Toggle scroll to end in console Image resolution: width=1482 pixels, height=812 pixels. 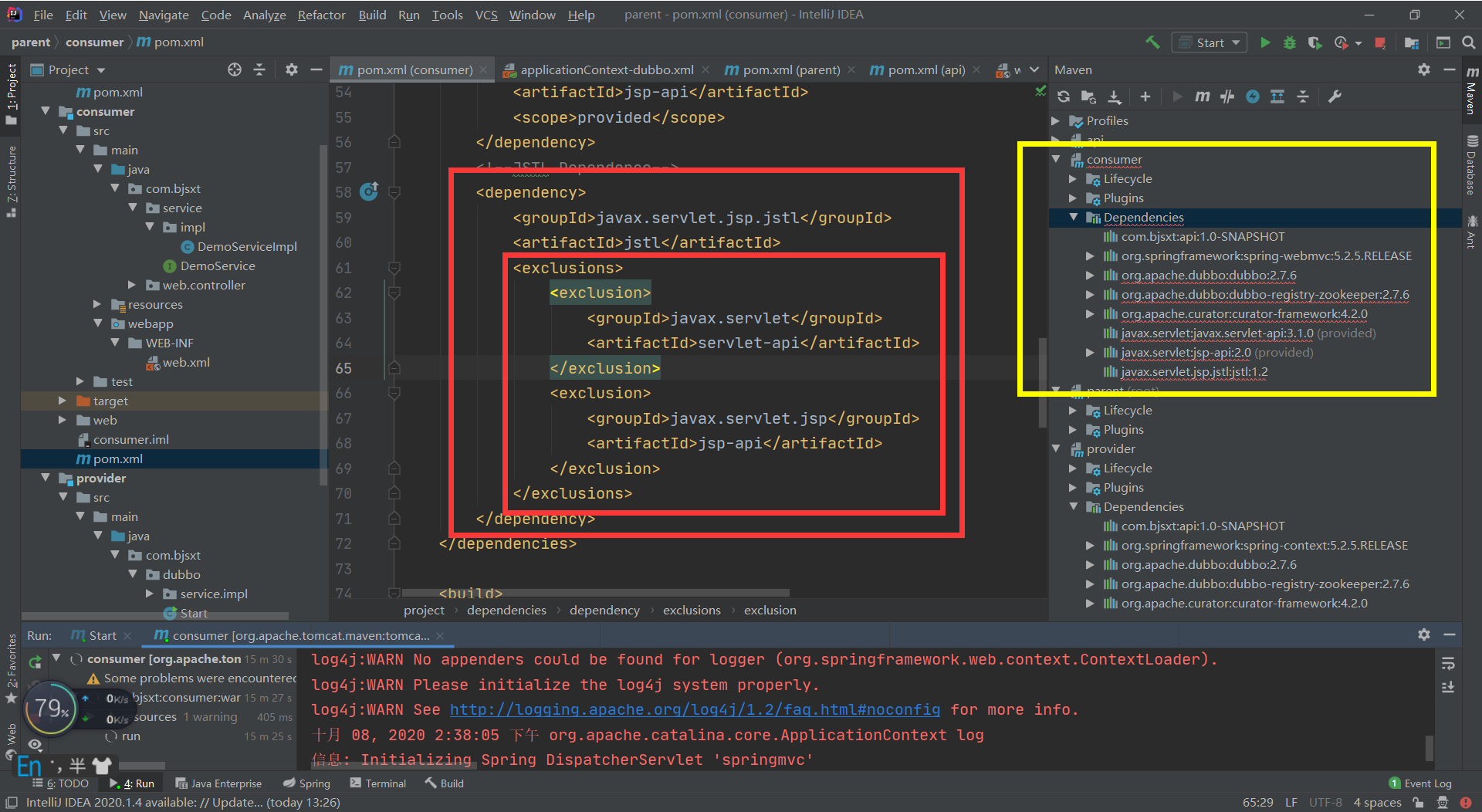coord(1448,687)
